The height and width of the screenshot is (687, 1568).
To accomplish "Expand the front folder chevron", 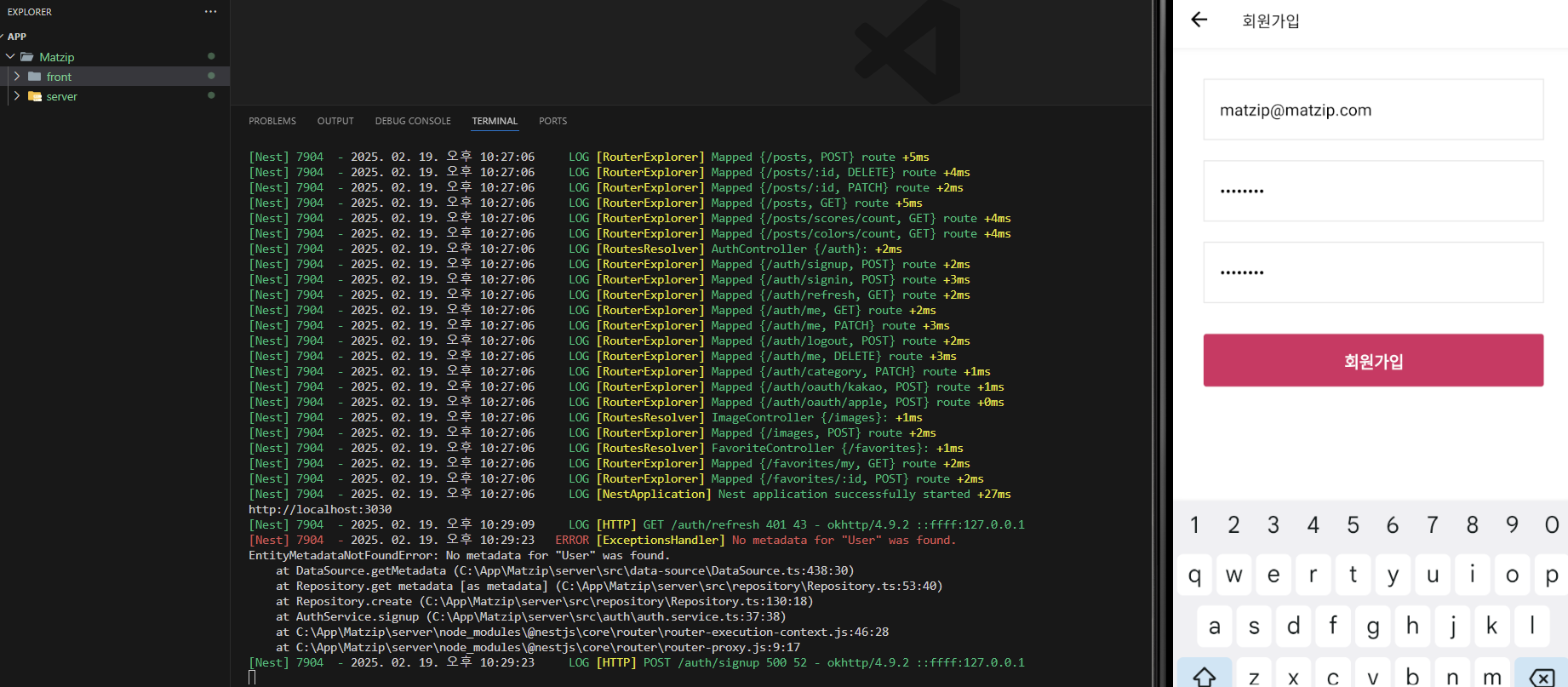I will (17, 77).
